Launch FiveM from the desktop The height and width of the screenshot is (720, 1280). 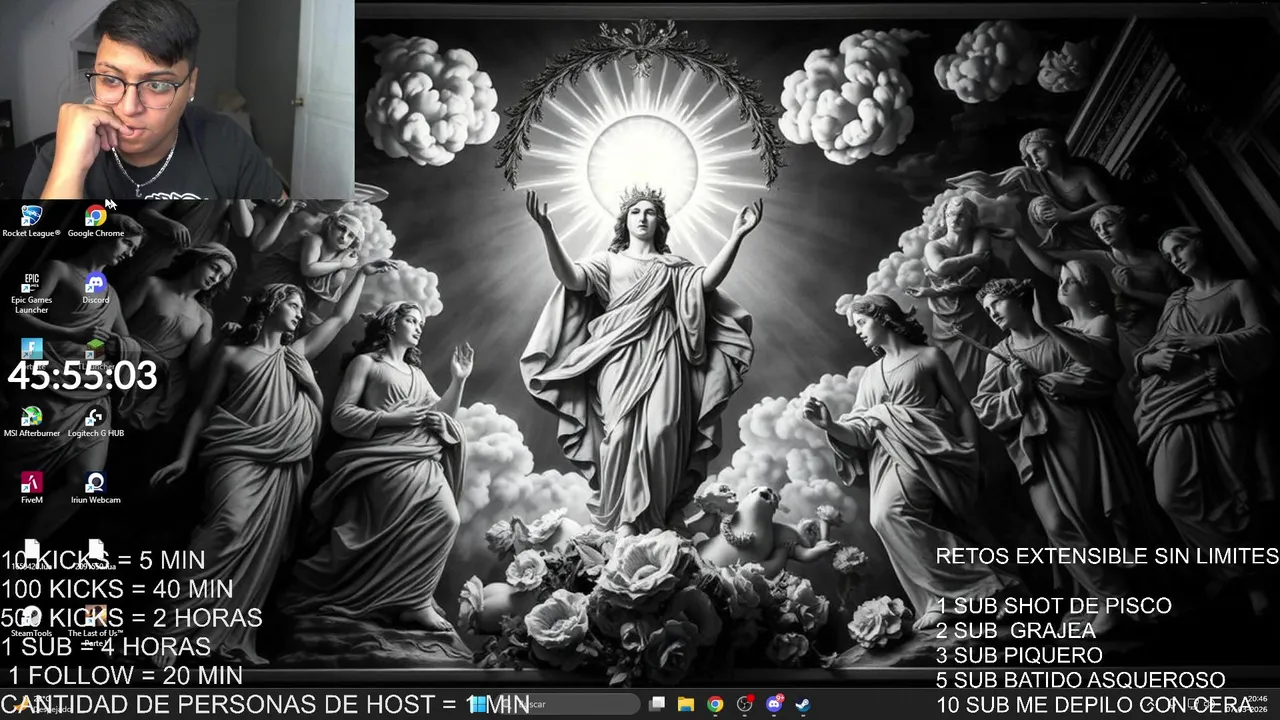click(x=31, y=489)
